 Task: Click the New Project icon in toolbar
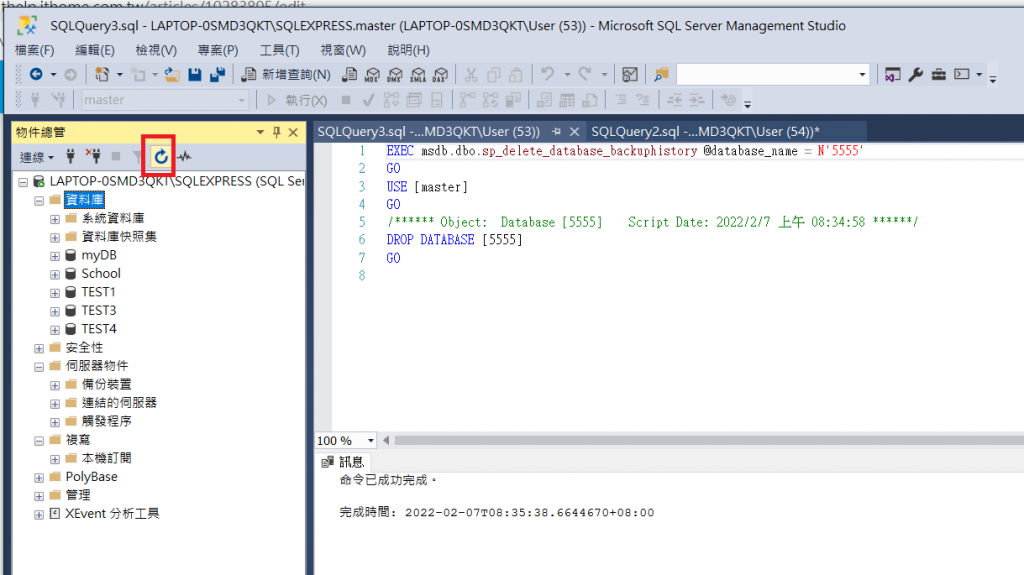tap(102, 74)
